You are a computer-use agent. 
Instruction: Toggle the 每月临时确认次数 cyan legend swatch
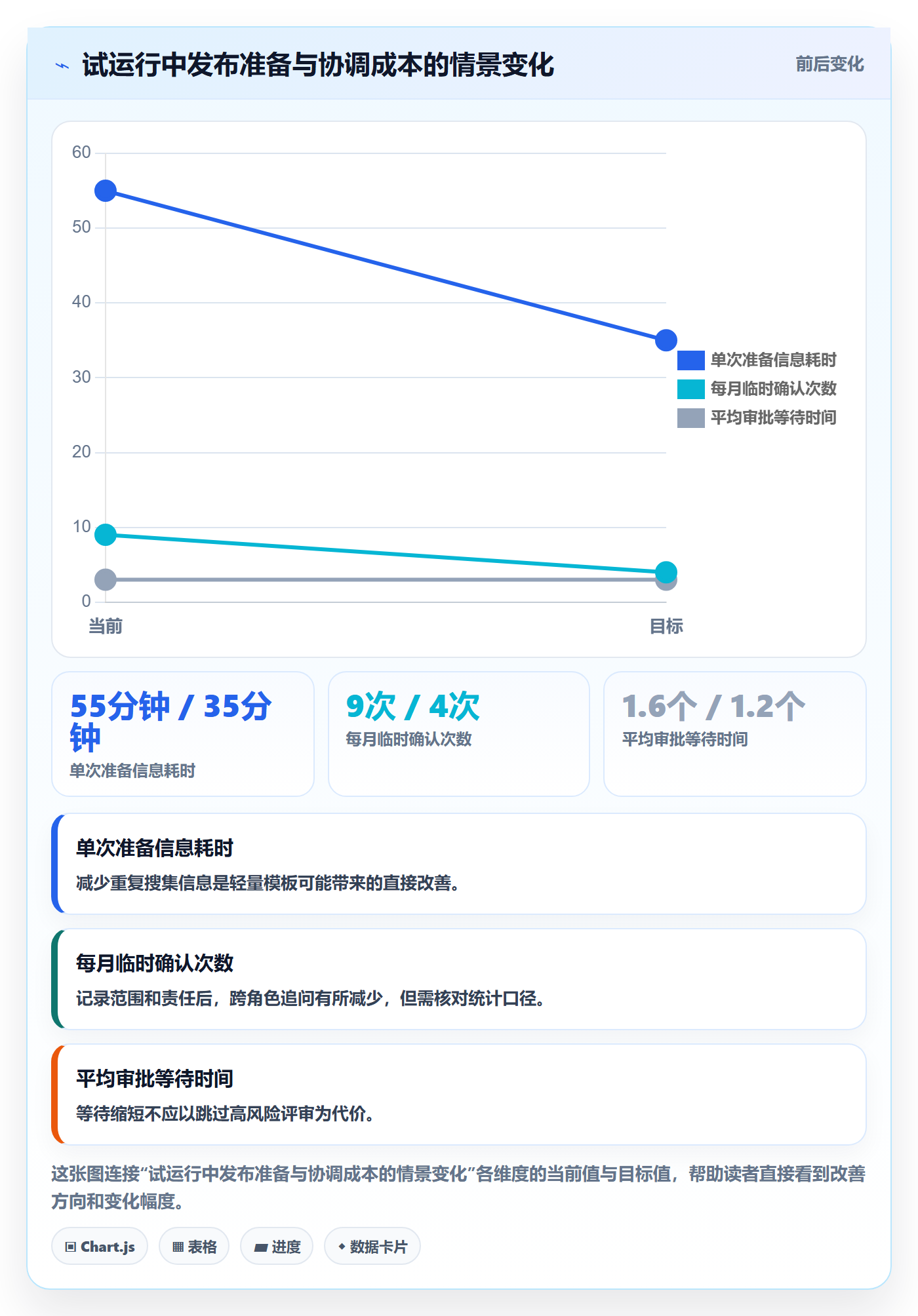point(690,389)
